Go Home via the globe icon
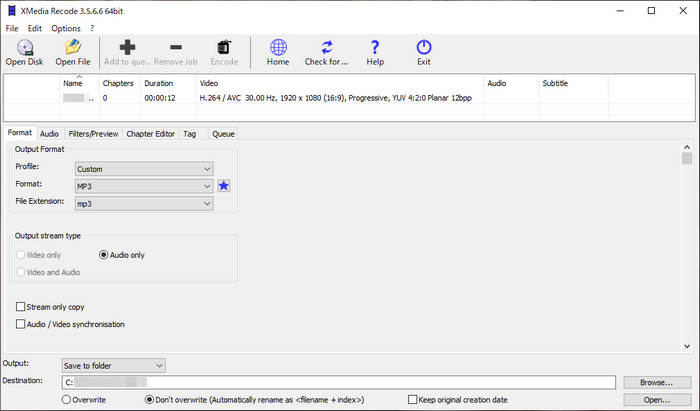The image size is (700, 411). pyautogui.click(x=278, y=53)
